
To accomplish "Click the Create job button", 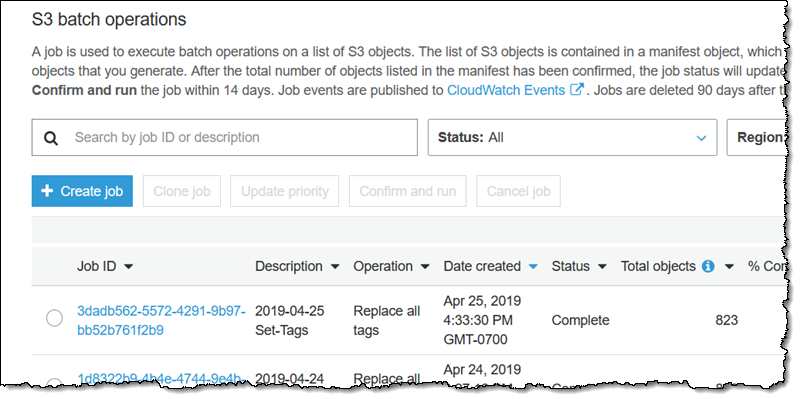I will pyautogui.click(x=82, y=191).
